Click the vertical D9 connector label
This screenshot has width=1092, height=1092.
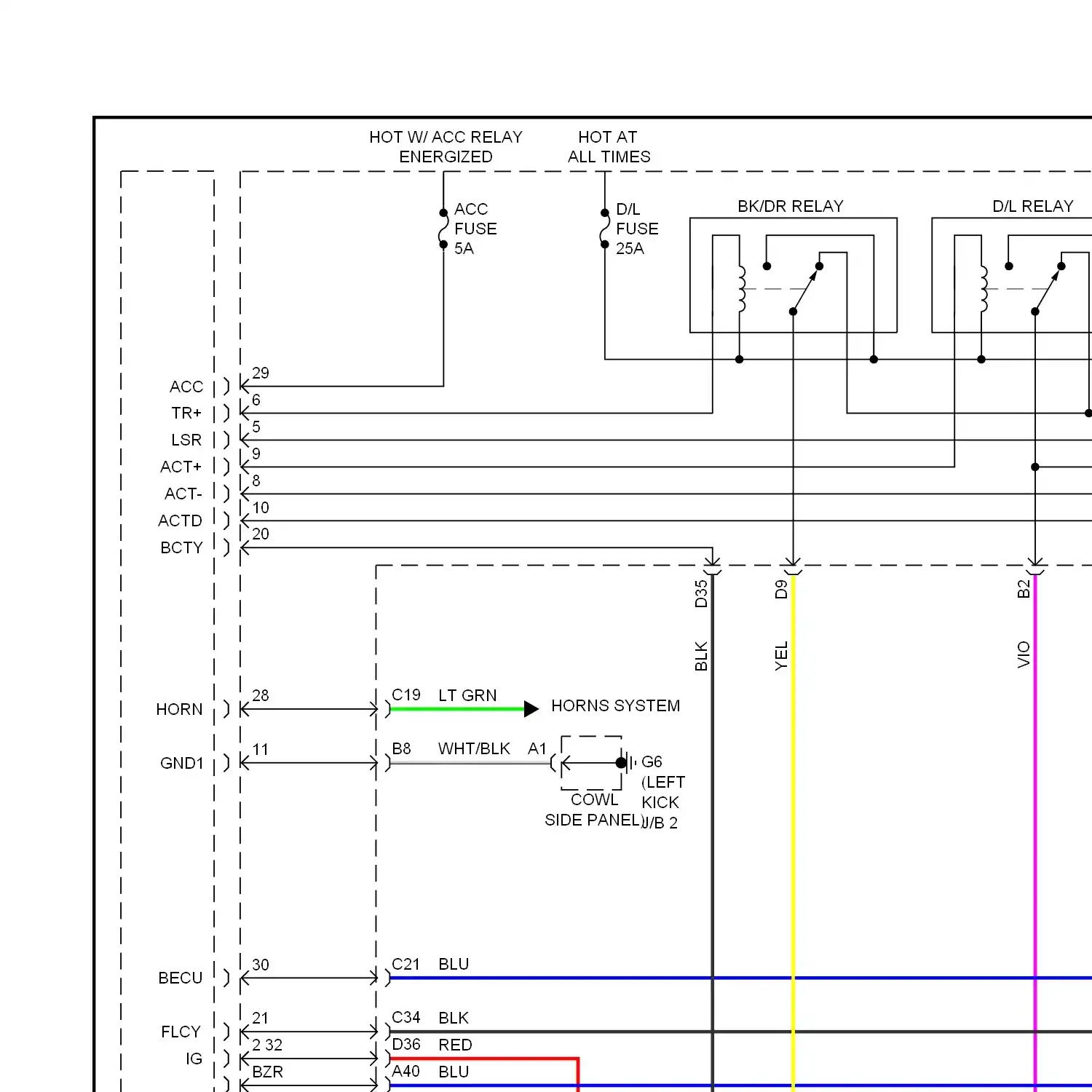coord(781,590)
